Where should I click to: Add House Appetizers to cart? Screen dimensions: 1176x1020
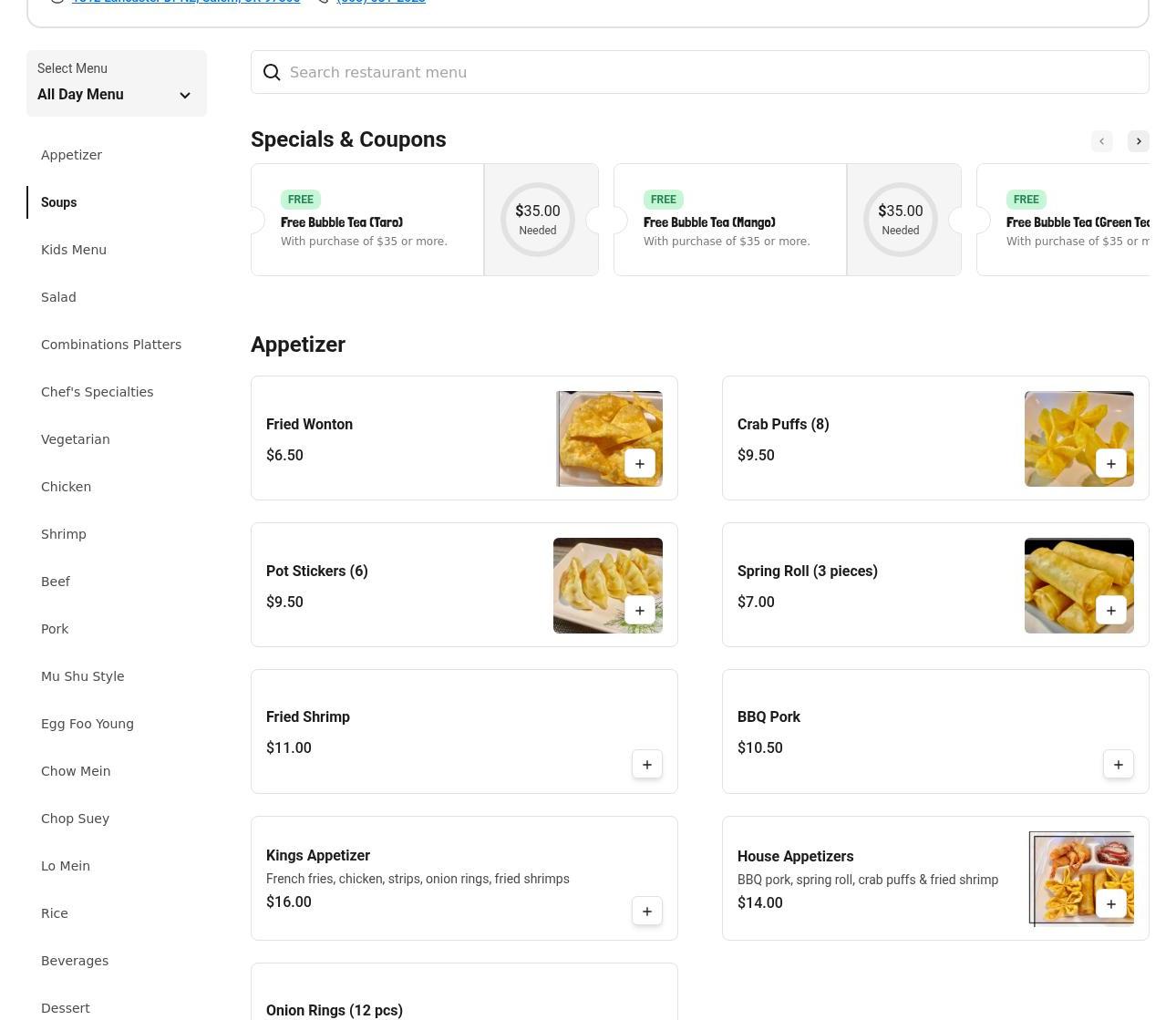coord(1110,904)
